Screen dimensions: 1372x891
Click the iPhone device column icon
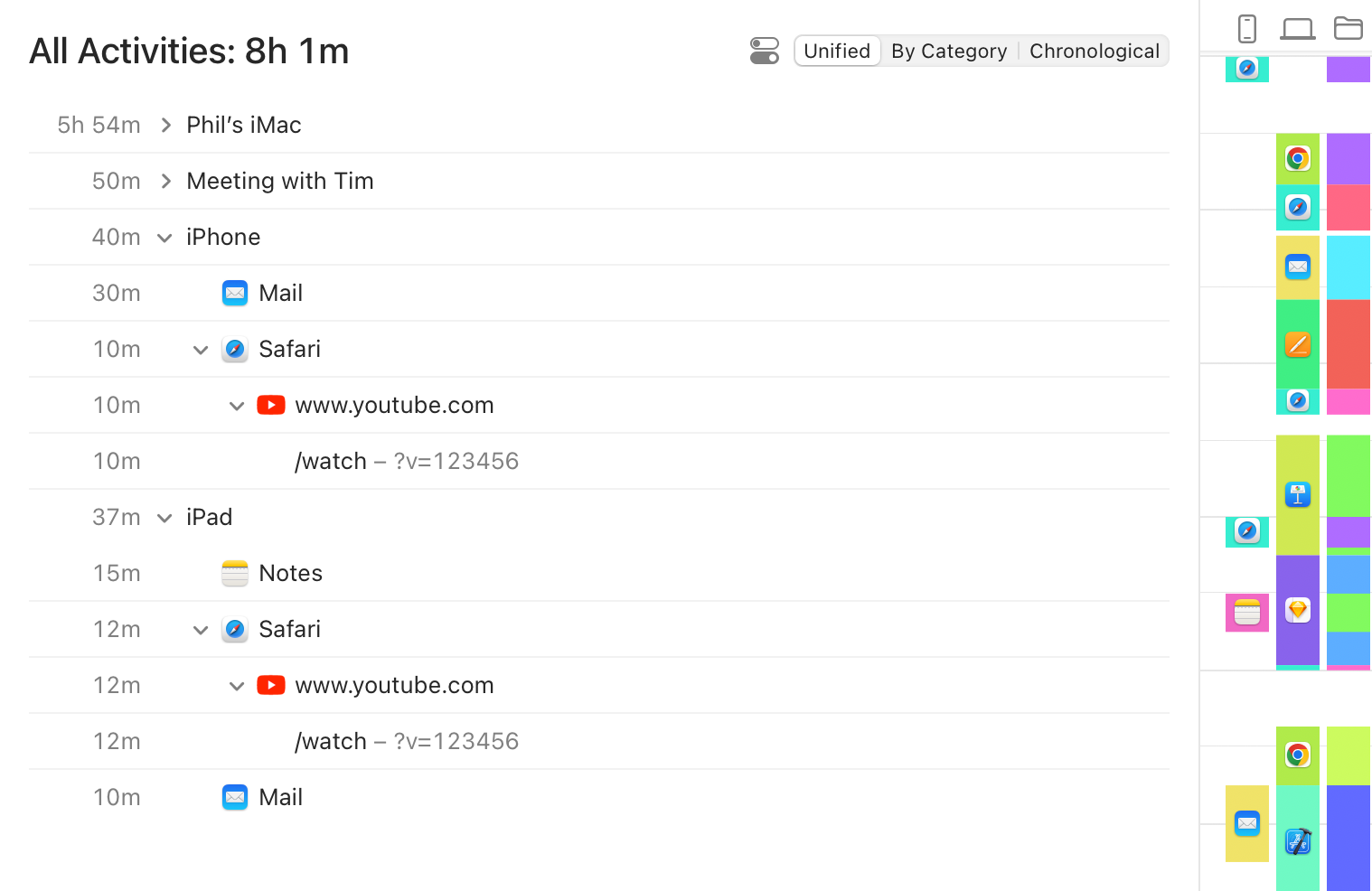(1247, 29)
